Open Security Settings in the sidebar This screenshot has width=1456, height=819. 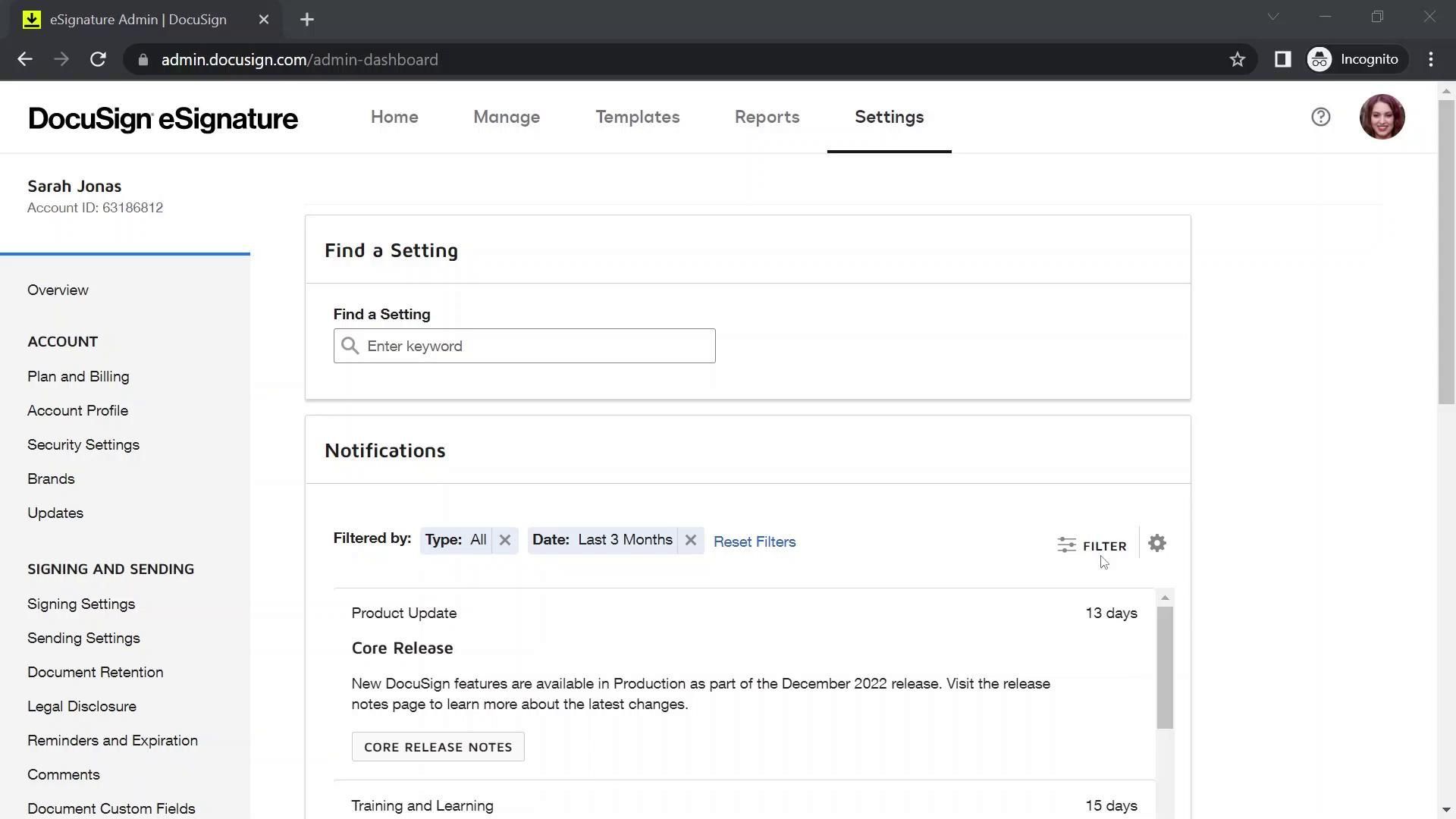coord(83,445)
